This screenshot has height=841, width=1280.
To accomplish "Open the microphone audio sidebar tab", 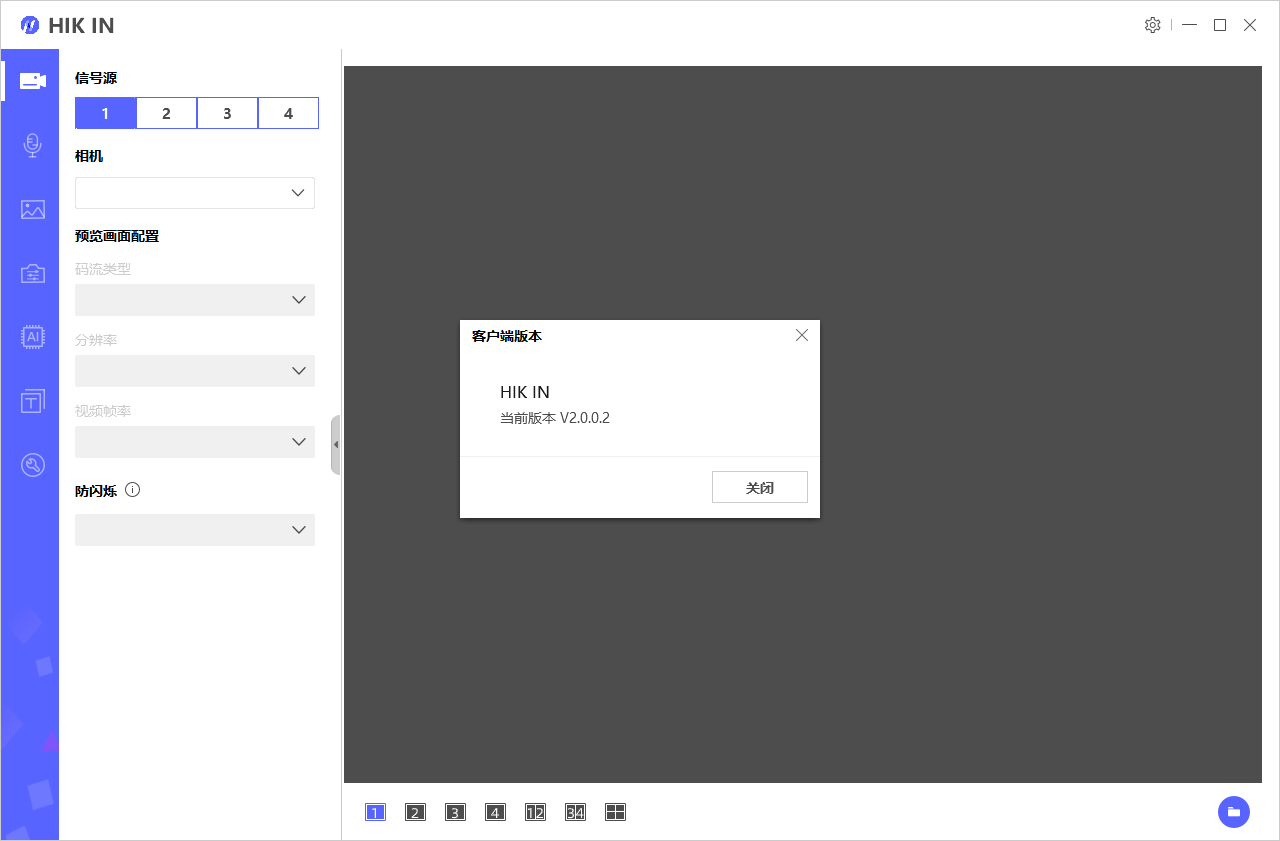I will (x=32, y=146).
